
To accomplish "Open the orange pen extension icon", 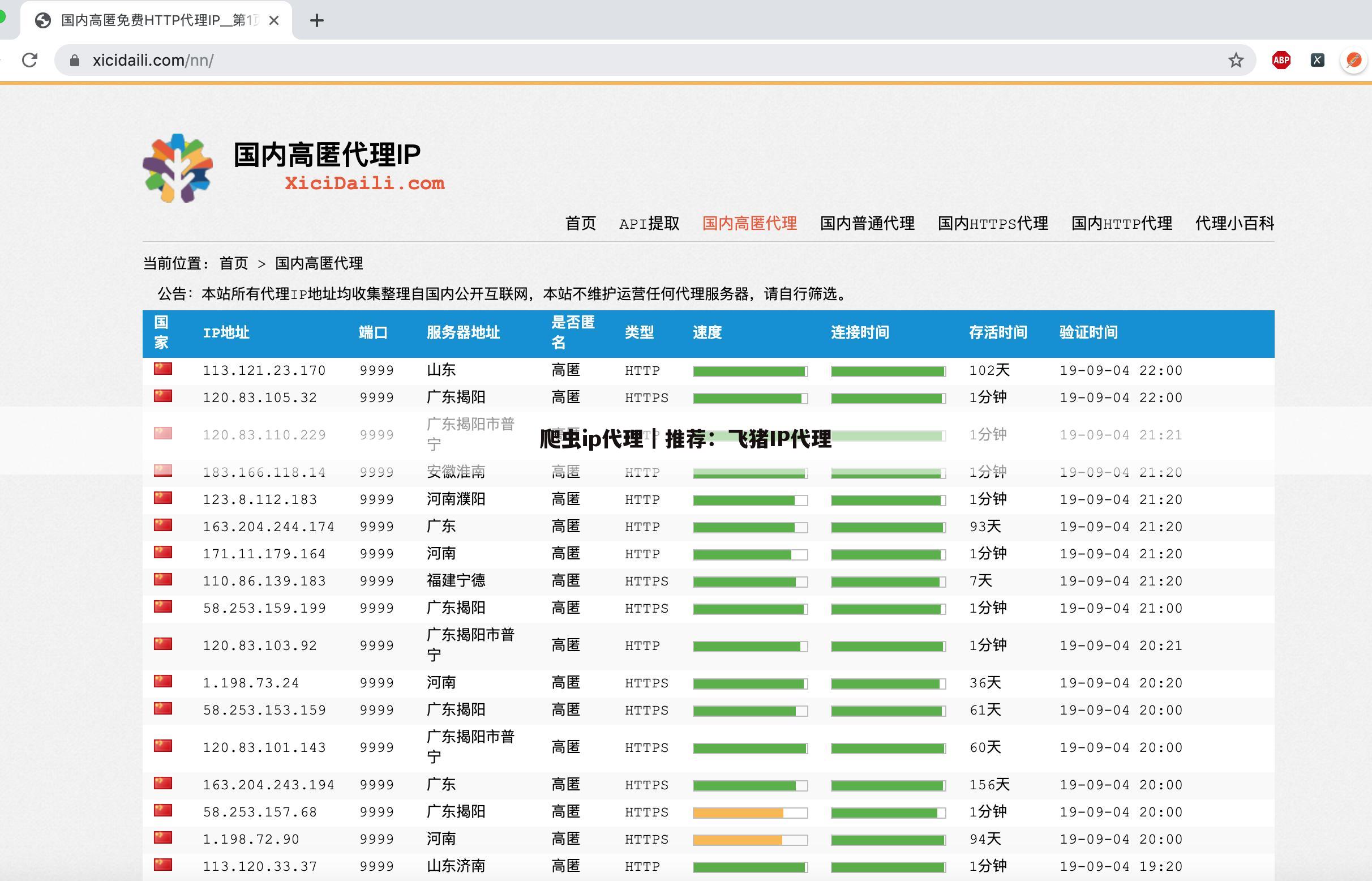I will pos(1354,60).
